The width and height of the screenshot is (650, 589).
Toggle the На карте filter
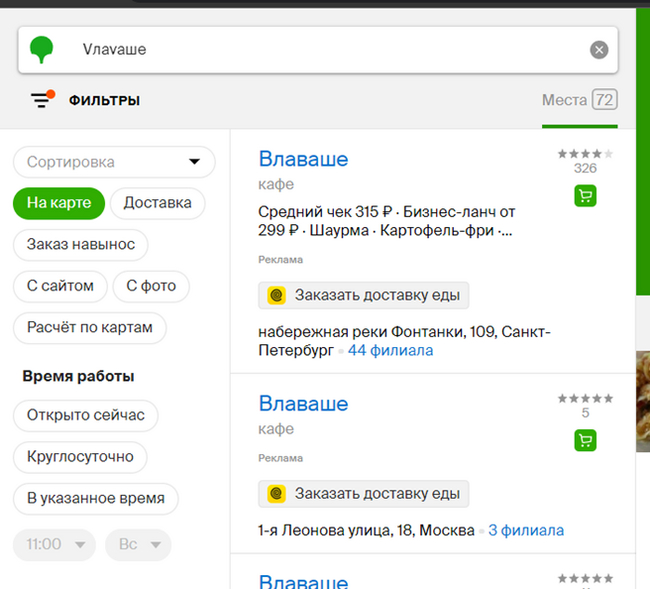[59, 203]
